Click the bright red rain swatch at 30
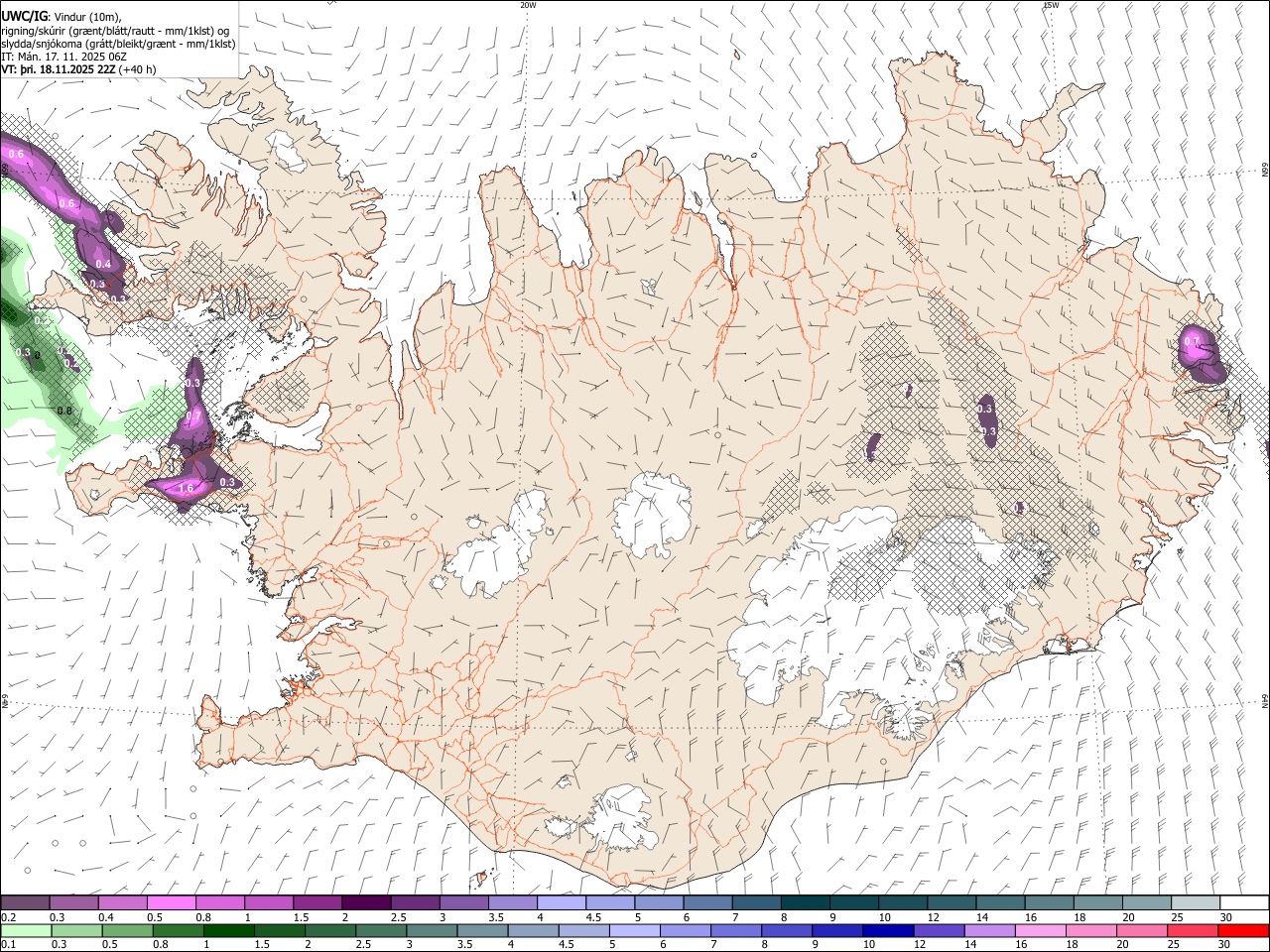Viewport: 1270px width, 952px height. point(1244,930)
